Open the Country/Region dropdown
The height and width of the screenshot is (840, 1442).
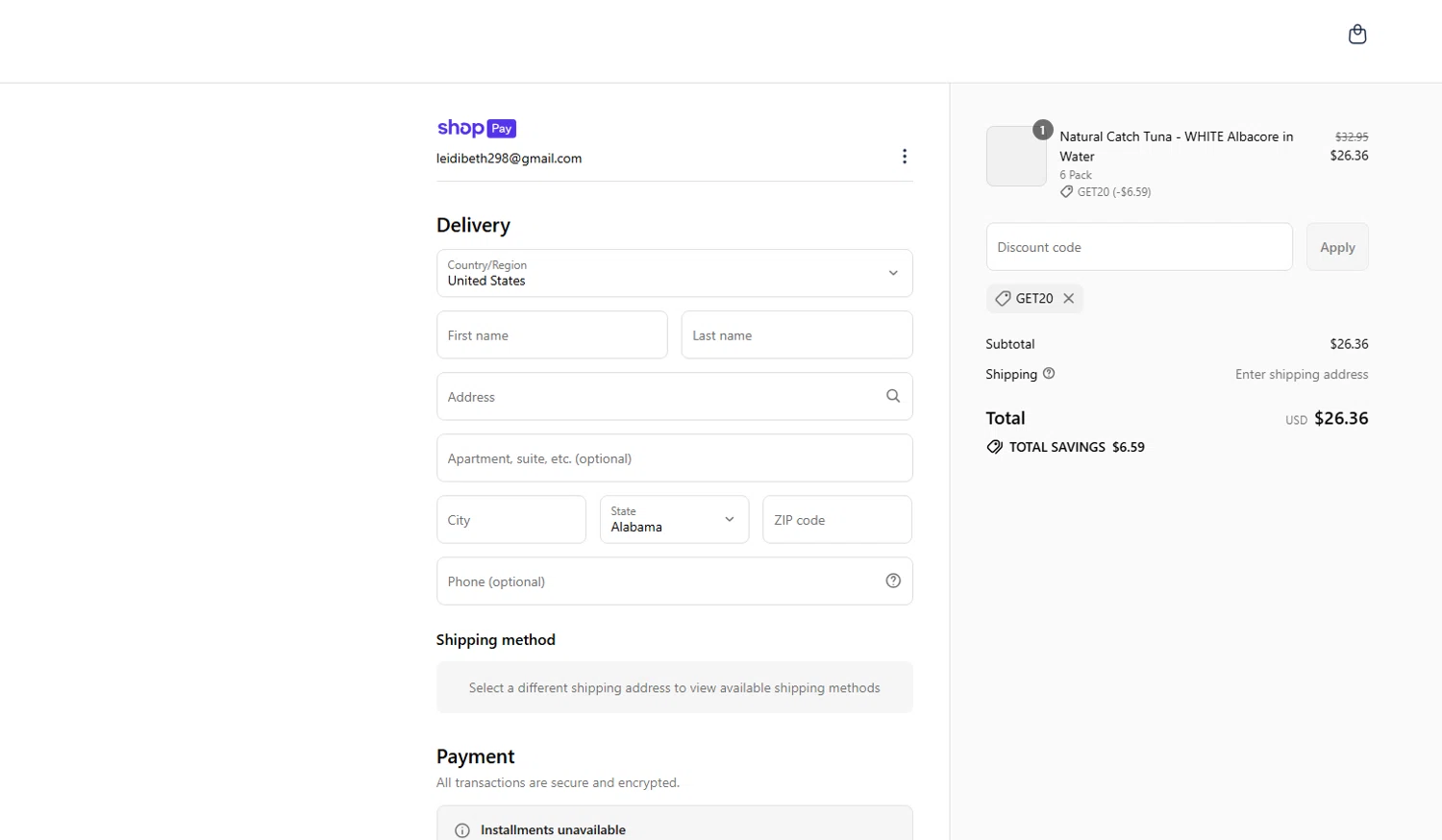pyautogui.click(x=674, y=273)
